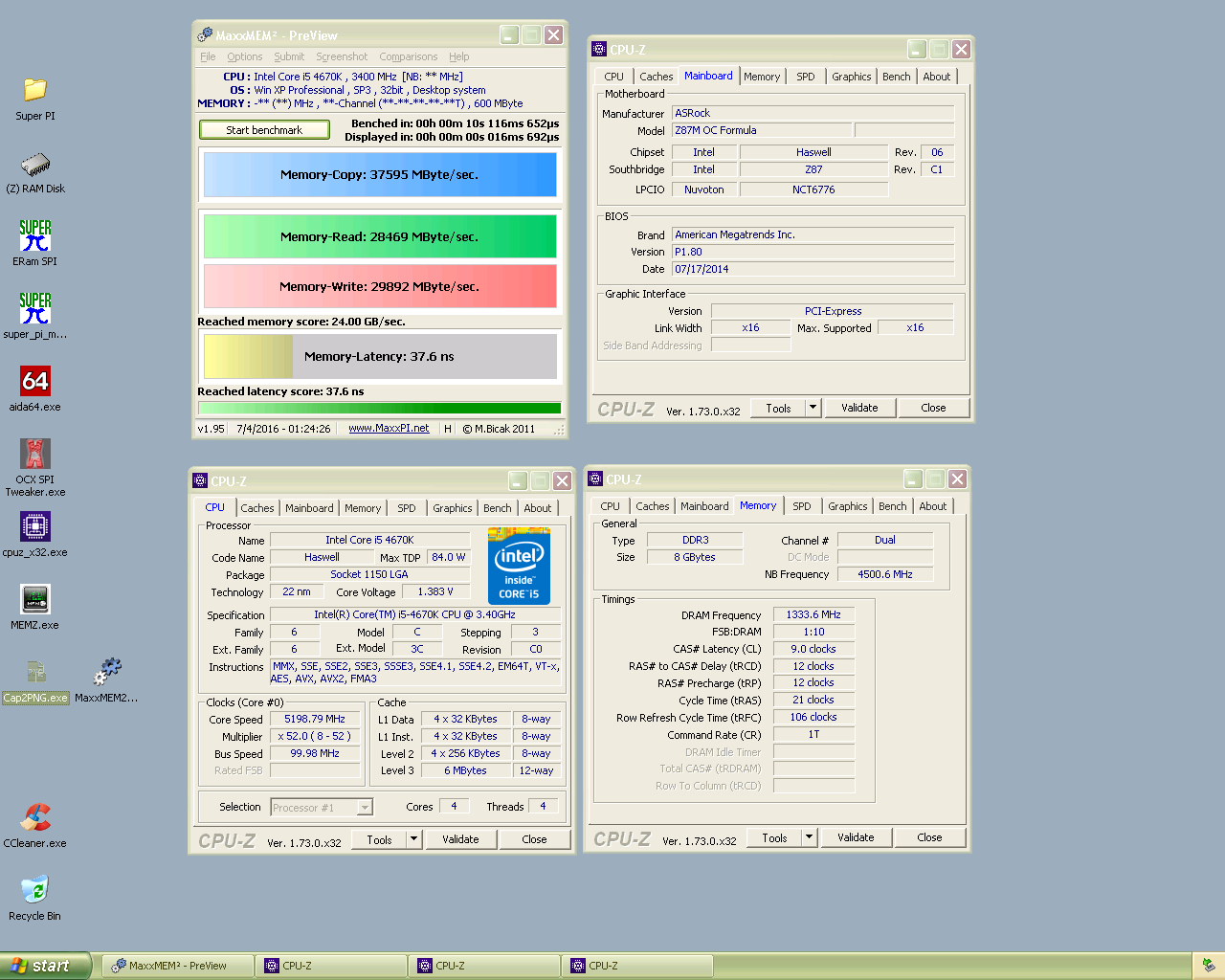
Task: Click the Core Voltage 1.383 V value
Action: [436, 591]
